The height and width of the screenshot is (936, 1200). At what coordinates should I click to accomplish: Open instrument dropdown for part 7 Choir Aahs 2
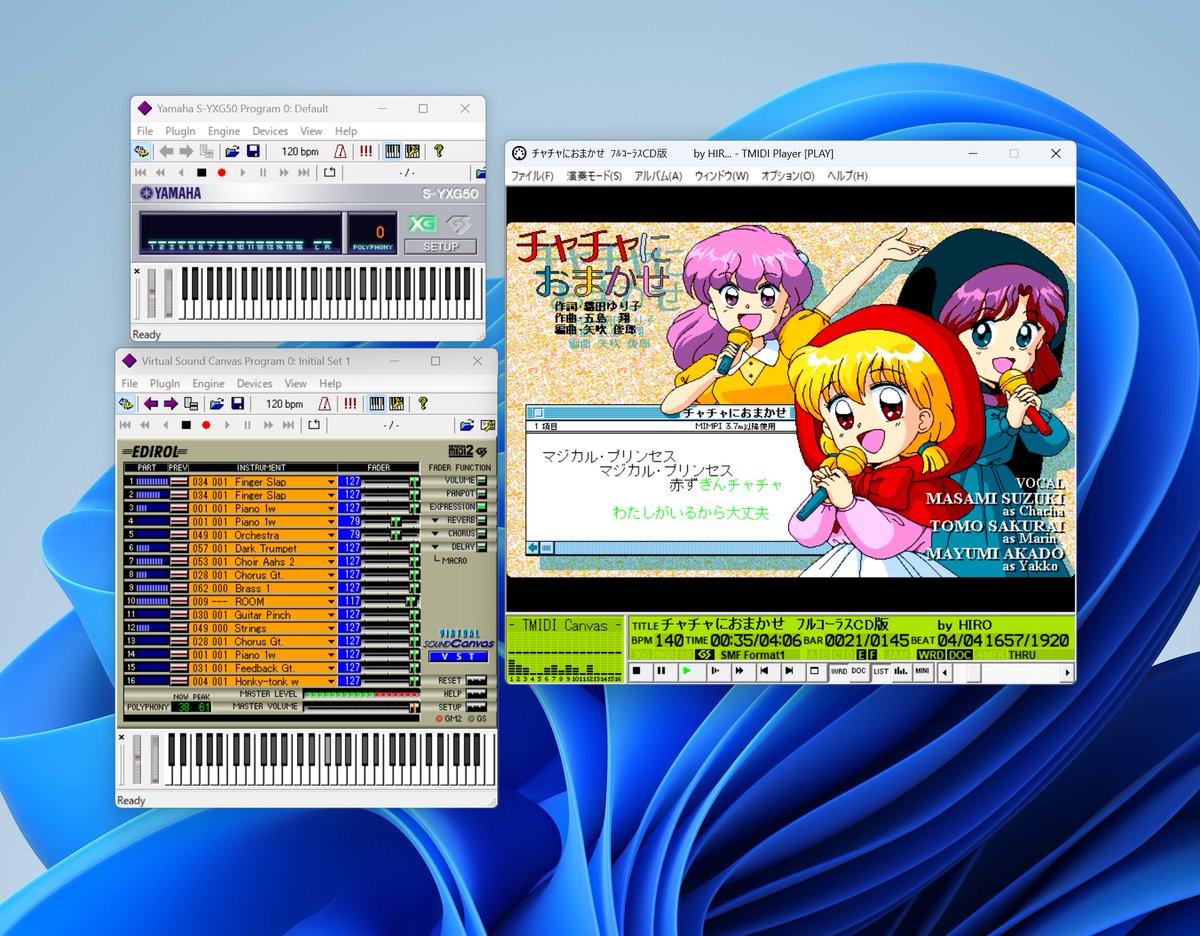(331, 561)
